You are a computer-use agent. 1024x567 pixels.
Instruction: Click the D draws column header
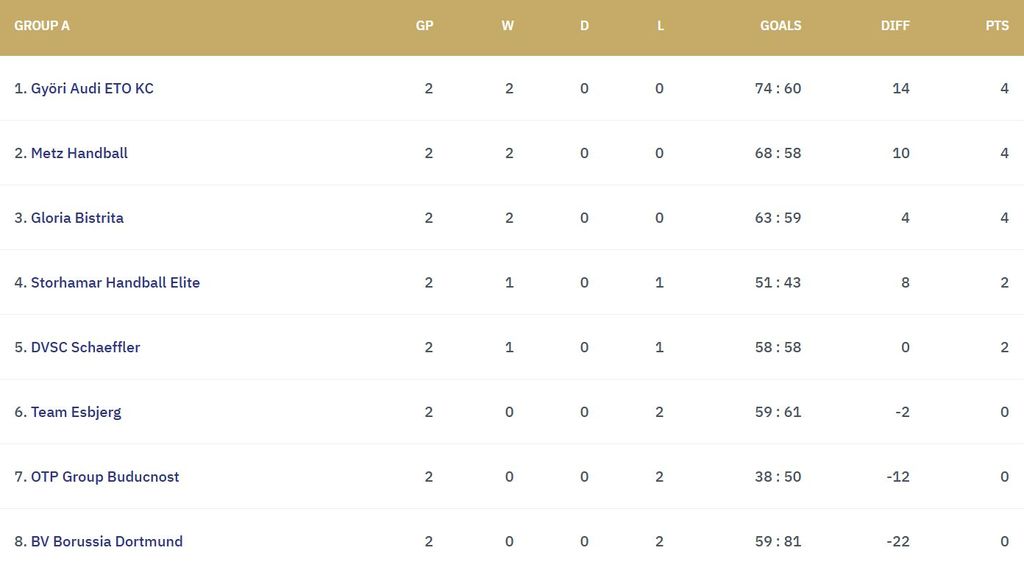pyautogui.click(x=585, y=26)
